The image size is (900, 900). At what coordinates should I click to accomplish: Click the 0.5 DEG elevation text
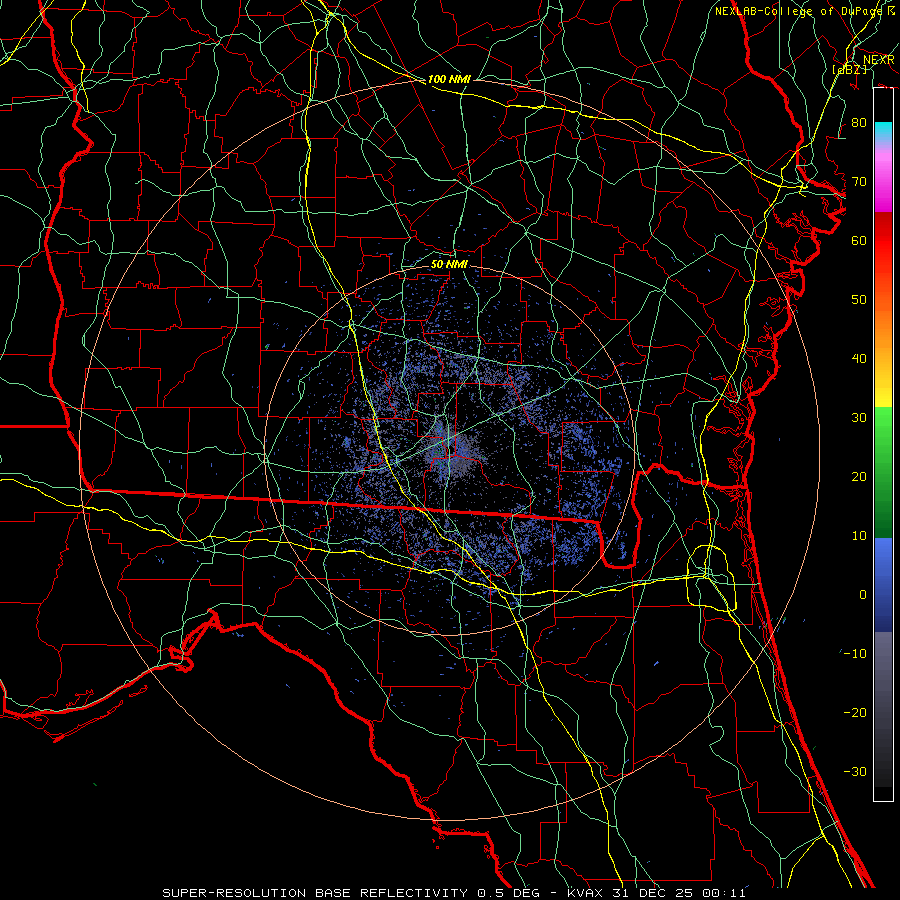coord(509,893)
